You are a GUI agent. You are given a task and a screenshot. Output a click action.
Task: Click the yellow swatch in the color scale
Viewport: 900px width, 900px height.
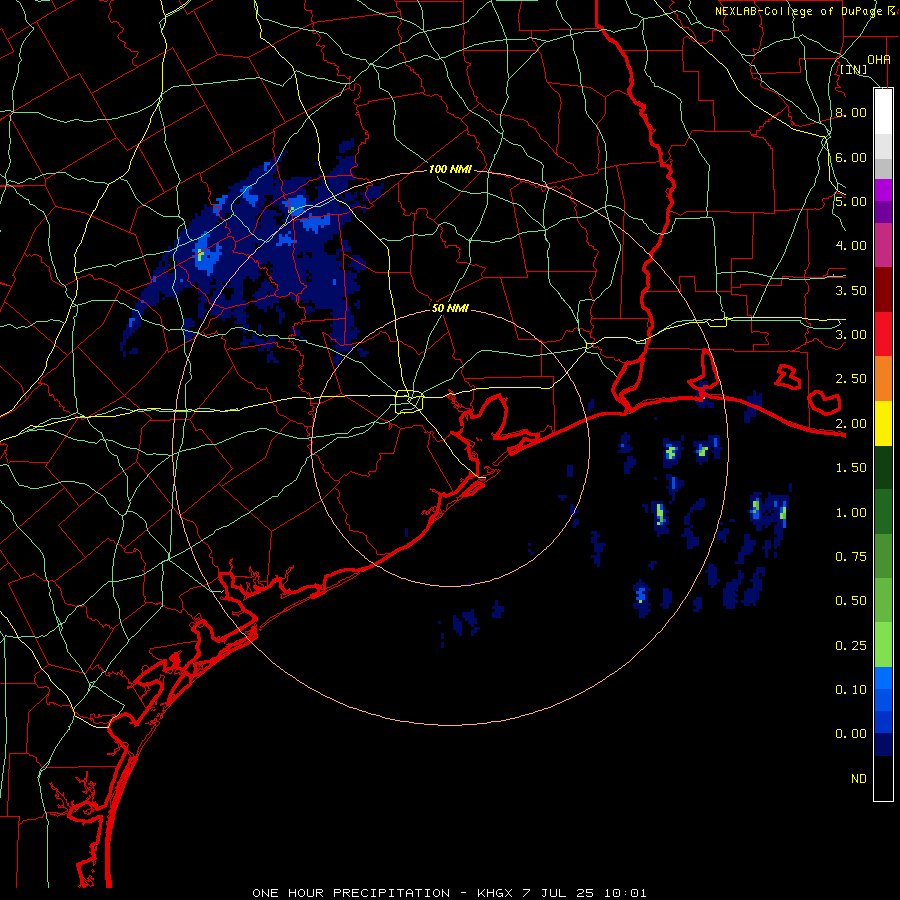883,424
